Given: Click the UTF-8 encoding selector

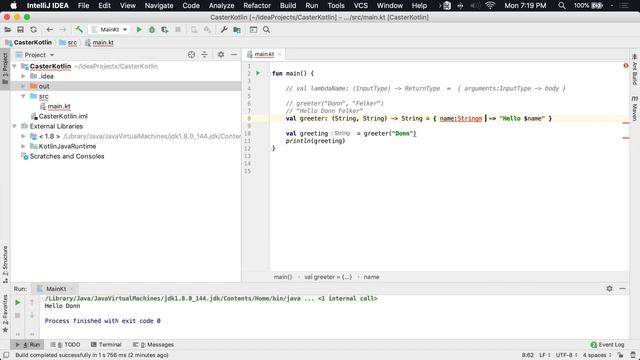Looking at the screenshot, I should coord(566,355).
